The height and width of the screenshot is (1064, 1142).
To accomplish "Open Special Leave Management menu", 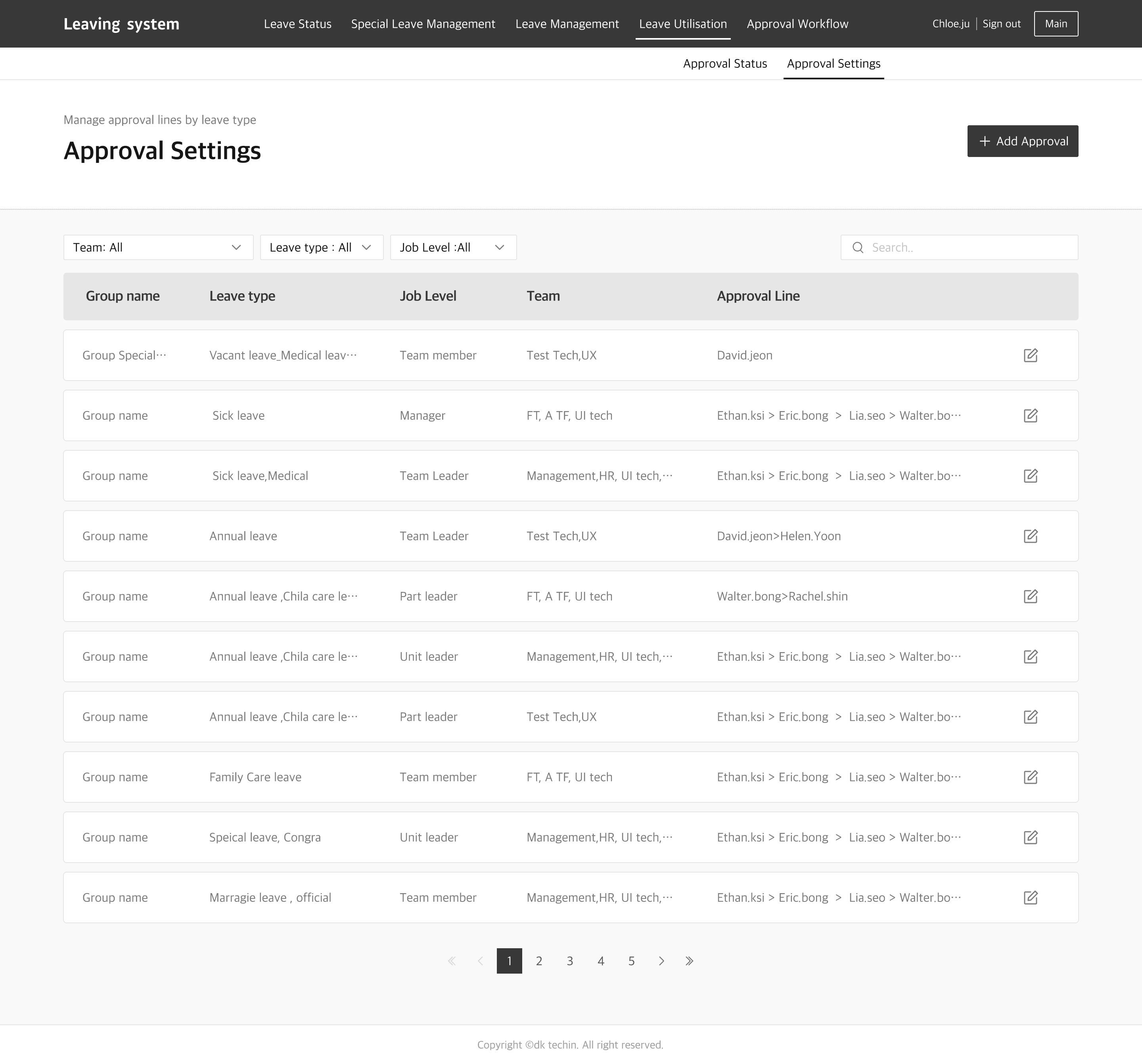I will (423, 24).
